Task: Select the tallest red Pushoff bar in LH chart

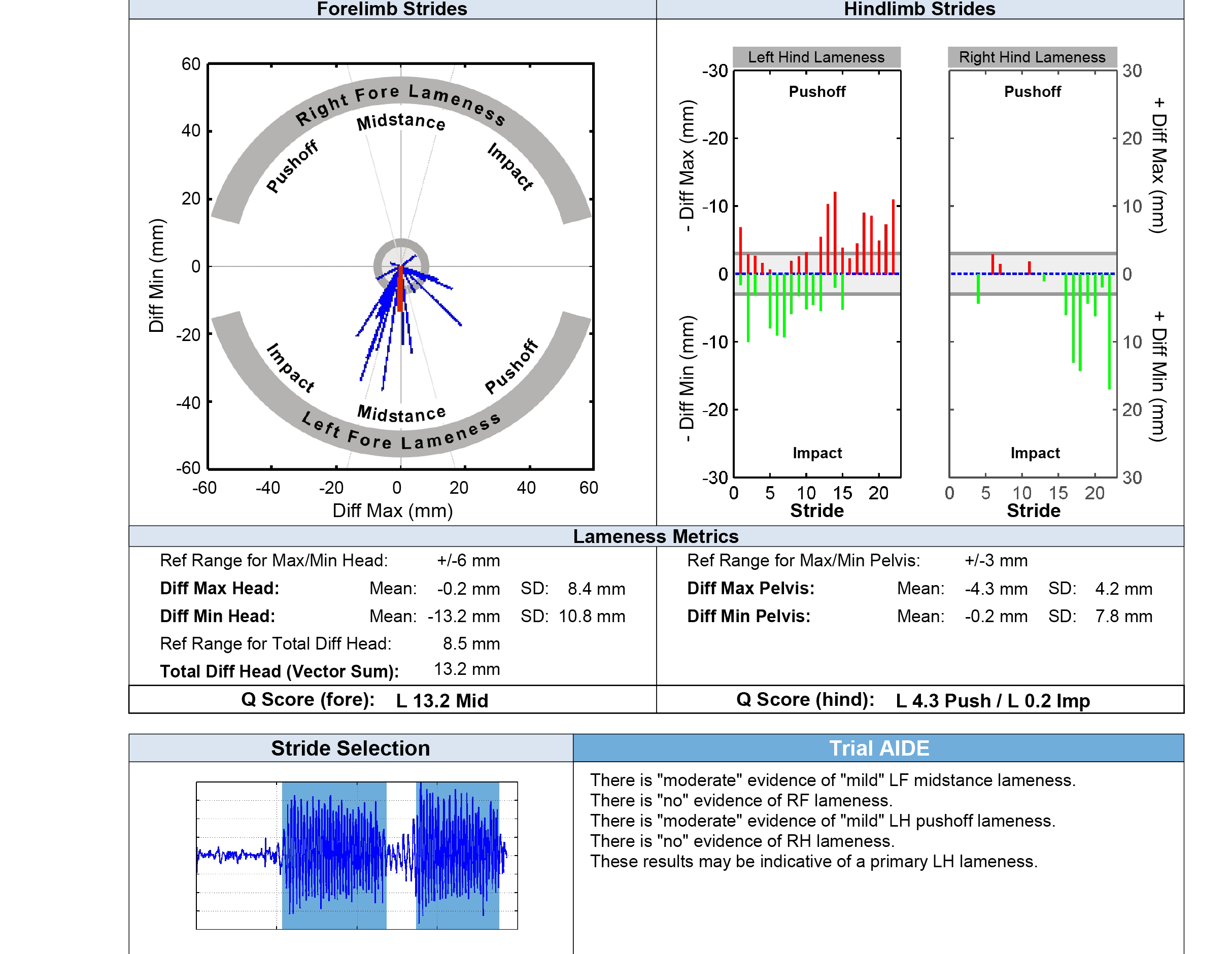Action: coord(835,231)
